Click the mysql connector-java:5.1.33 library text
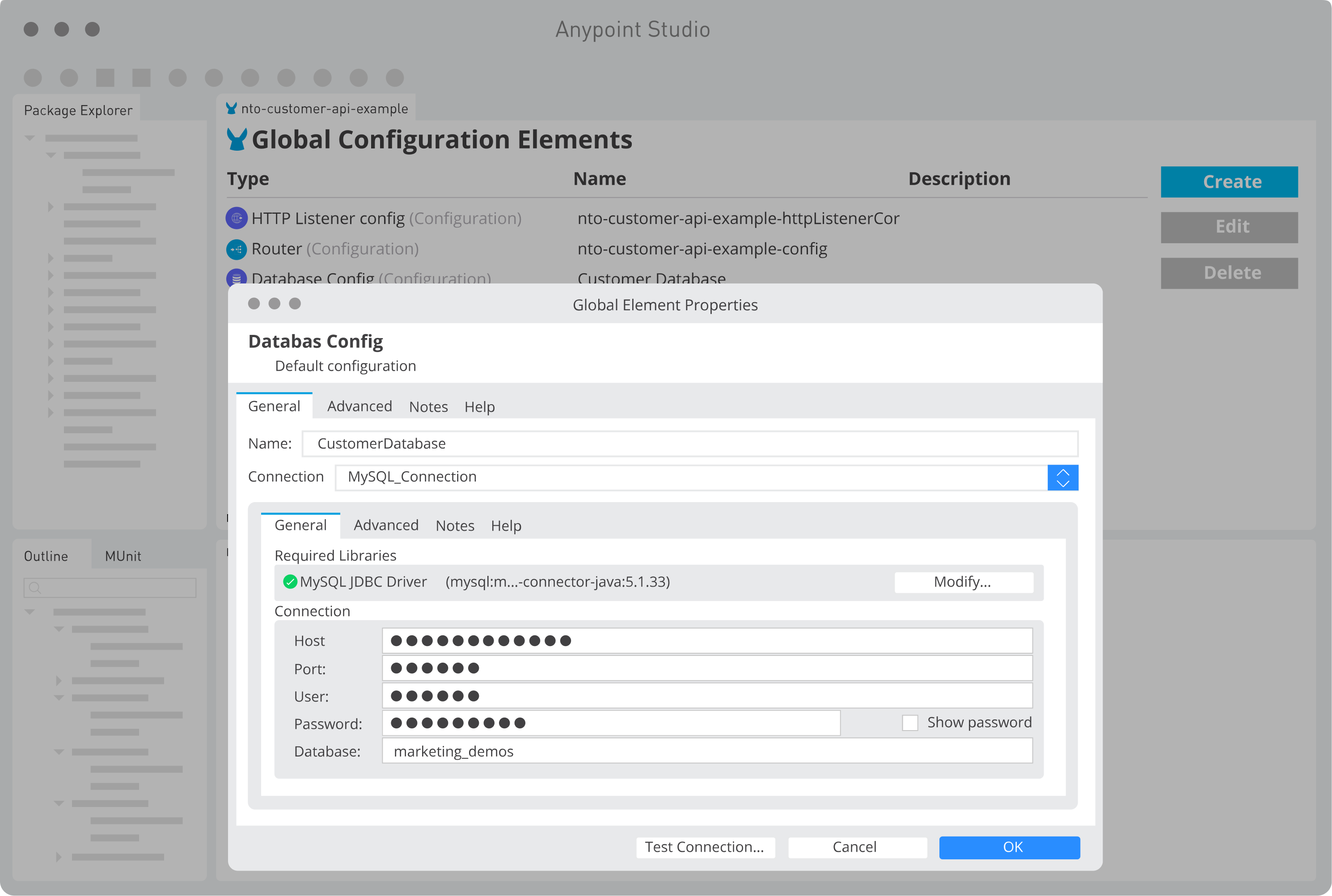The height and width of the screenshot is (896, 1332). pyautogui.click(x=558, y=582)
